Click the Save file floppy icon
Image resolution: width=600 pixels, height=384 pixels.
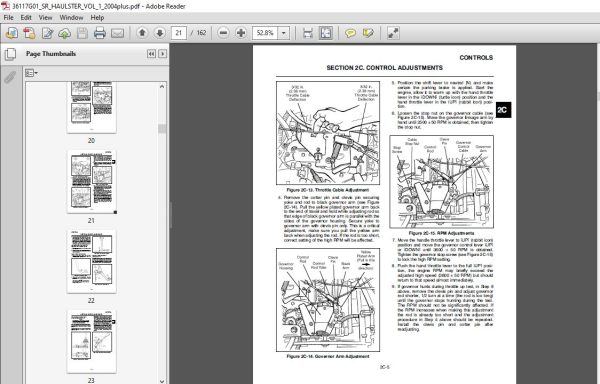[x=82, y=33]
